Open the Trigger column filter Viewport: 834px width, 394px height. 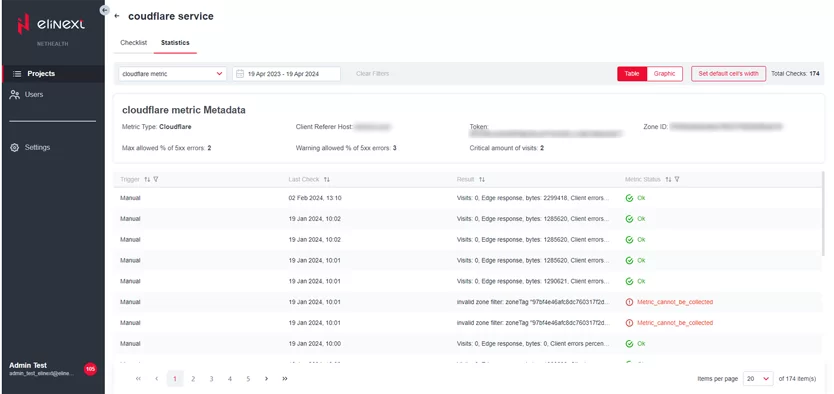pyautogui.click(x=156, y=180)
